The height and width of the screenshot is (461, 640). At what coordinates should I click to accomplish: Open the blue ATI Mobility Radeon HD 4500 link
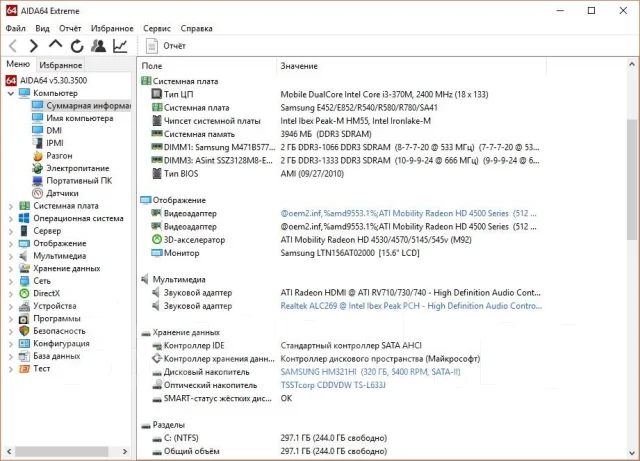click(408, 213)
